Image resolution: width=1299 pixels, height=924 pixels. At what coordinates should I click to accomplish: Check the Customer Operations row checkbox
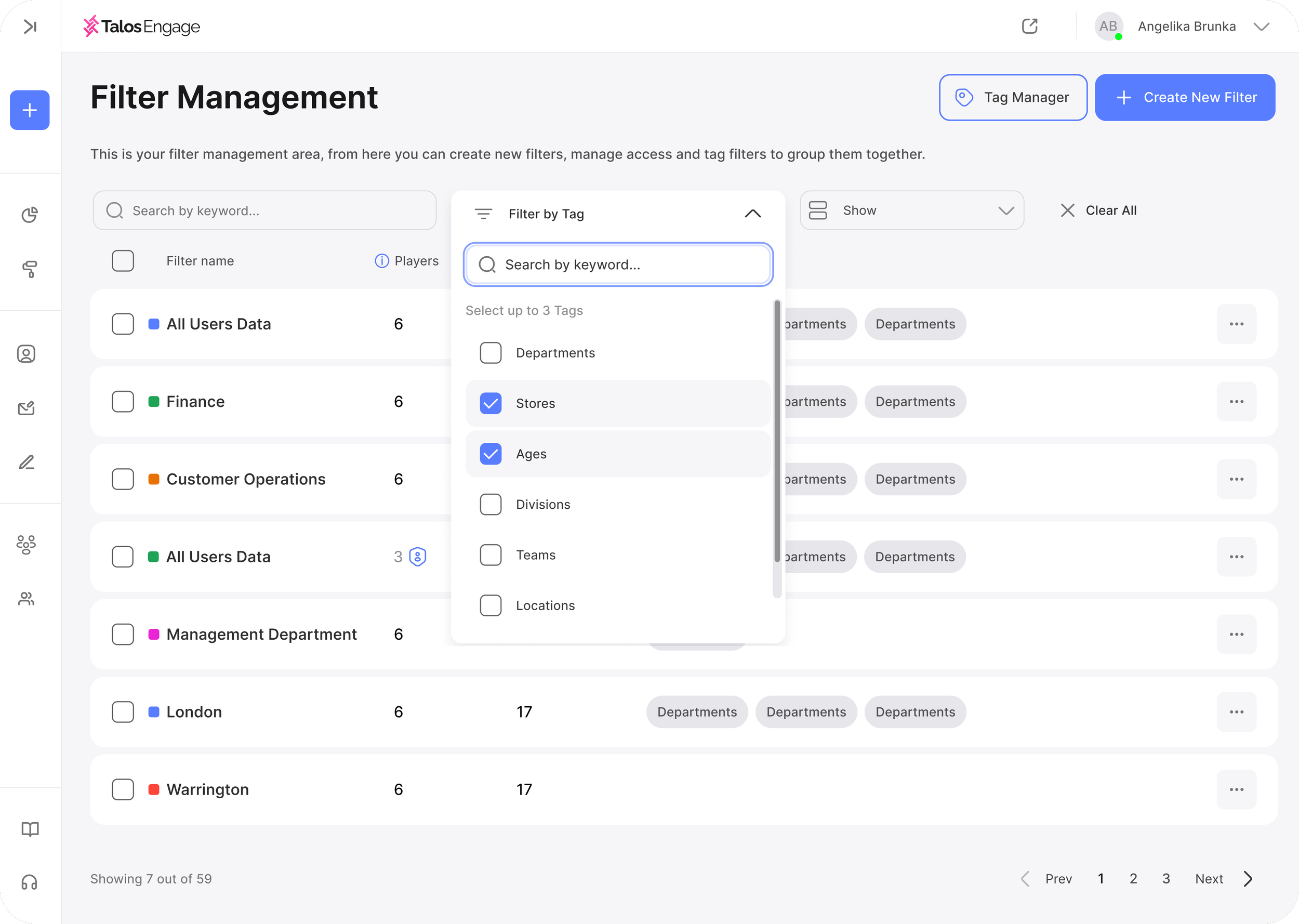pos(123,479)
